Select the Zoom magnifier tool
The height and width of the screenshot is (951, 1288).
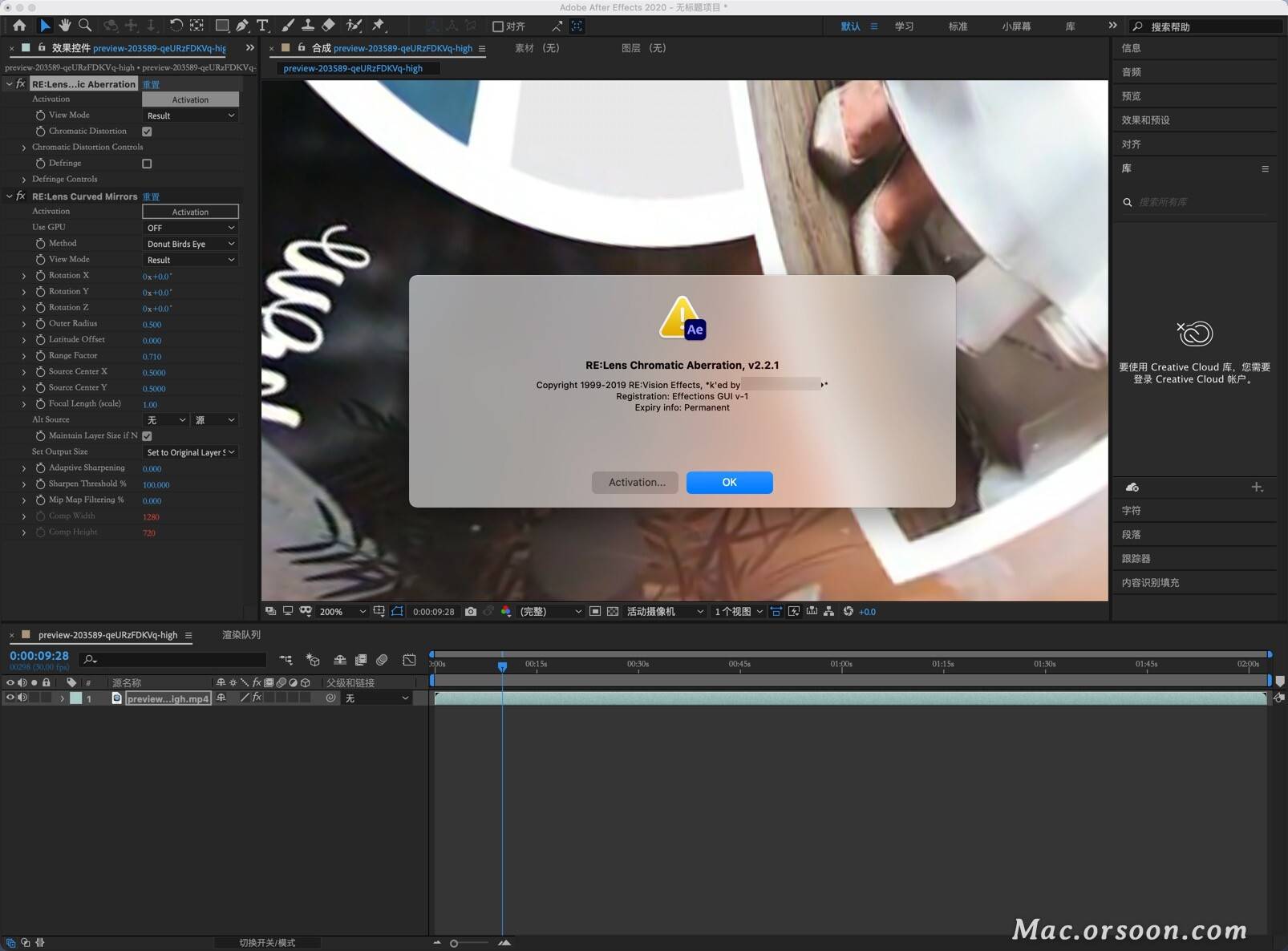tap(85, 26)
